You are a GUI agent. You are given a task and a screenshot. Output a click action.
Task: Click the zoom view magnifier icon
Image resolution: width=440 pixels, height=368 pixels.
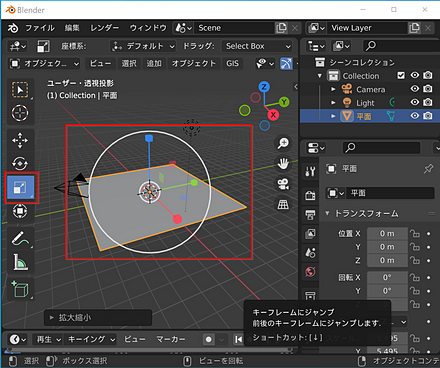click(x=283, y=143)
